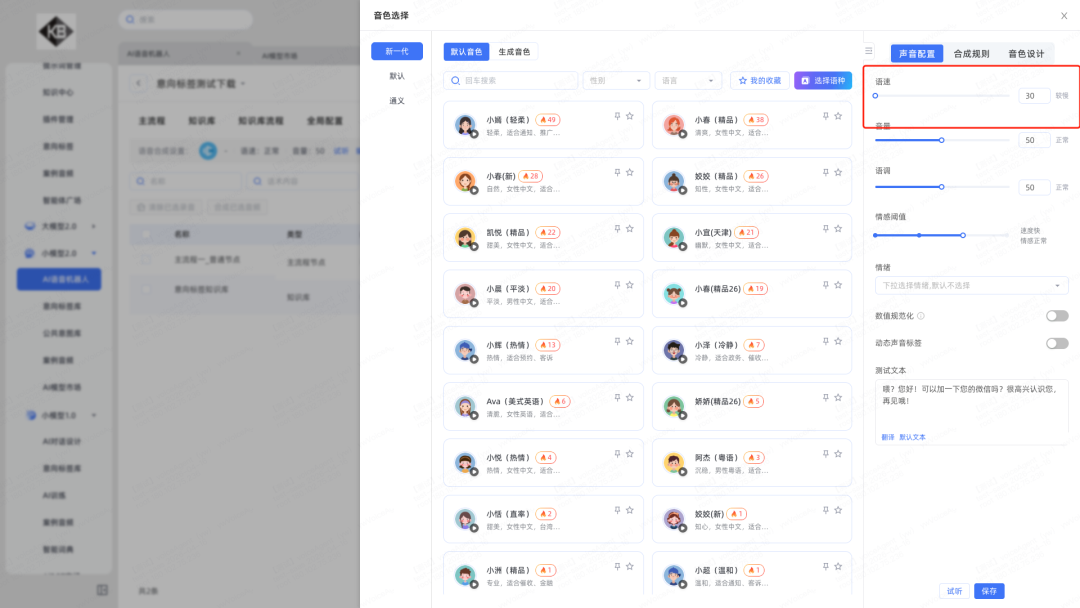Play voice preview for 小宣(天津)
Image resolution: width=1080 pixels, height=608 pixels.
683,246
